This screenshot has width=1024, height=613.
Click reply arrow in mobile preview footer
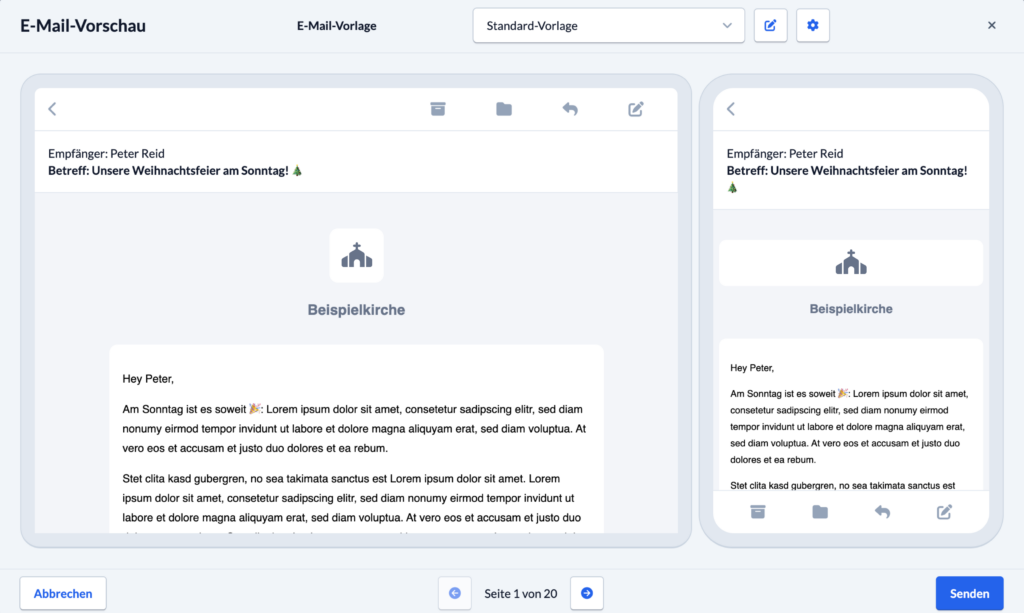point(882,512)
